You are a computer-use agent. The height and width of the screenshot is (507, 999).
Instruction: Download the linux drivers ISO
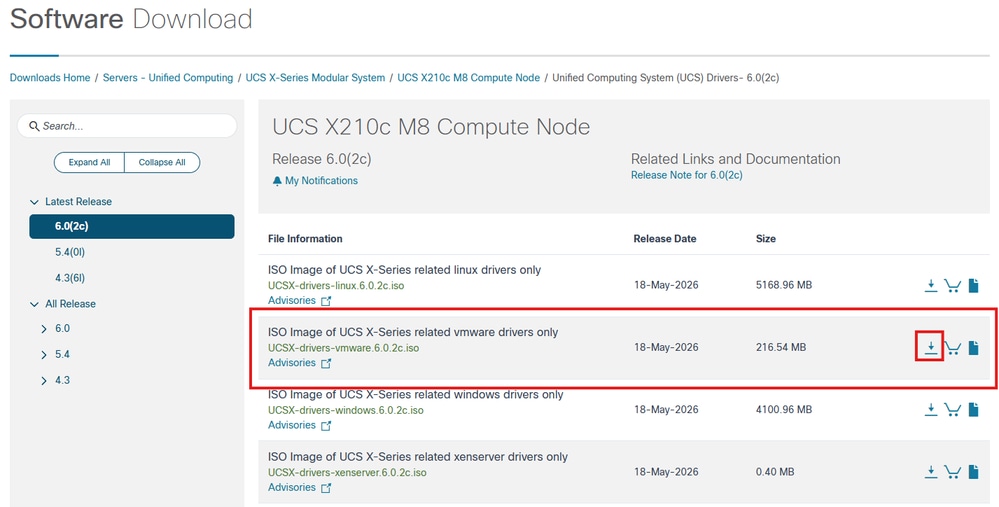(x=931, y=285)
